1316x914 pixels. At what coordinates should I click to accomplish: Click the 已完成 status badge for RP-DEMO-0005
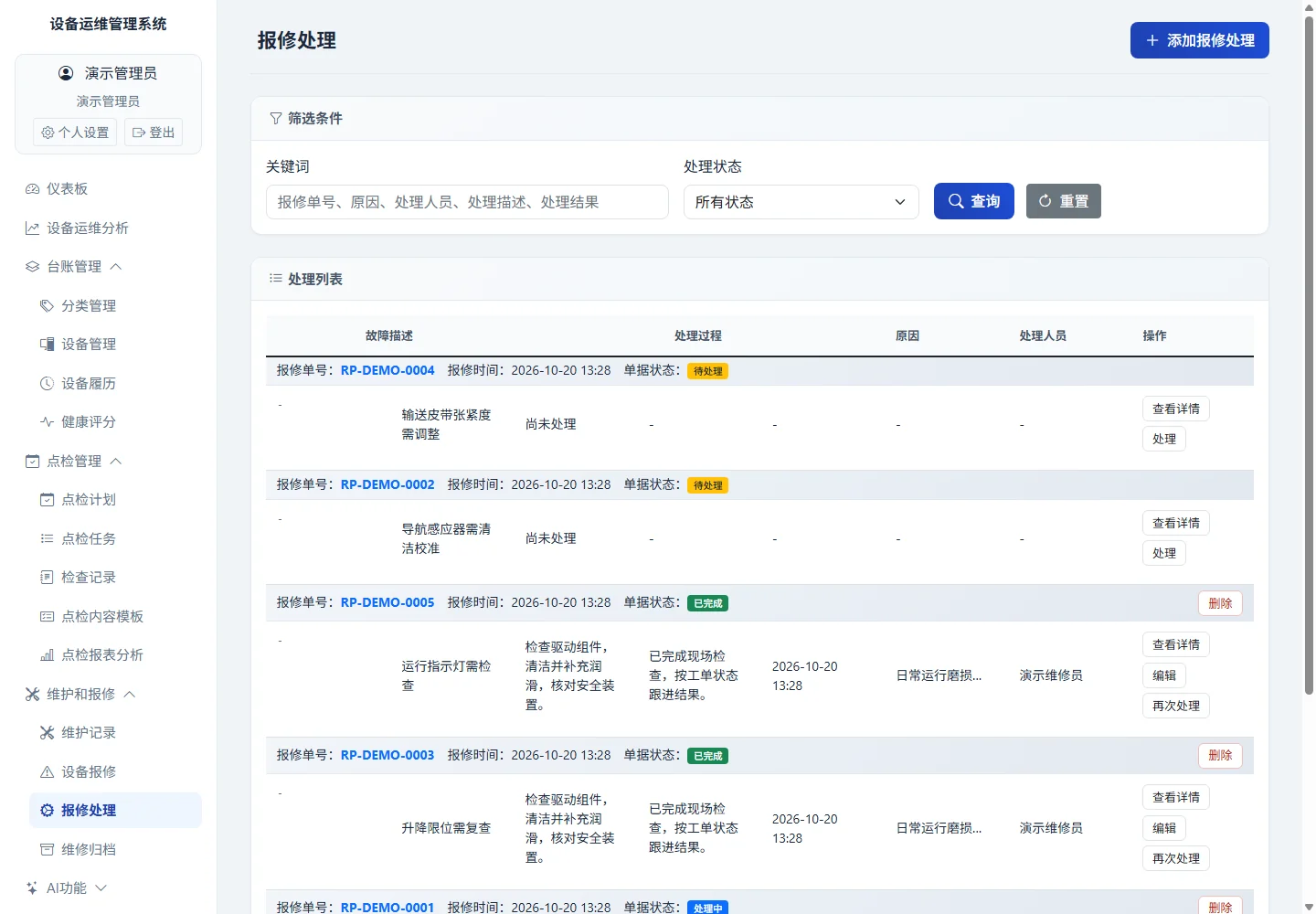click(x=707, y=603)
